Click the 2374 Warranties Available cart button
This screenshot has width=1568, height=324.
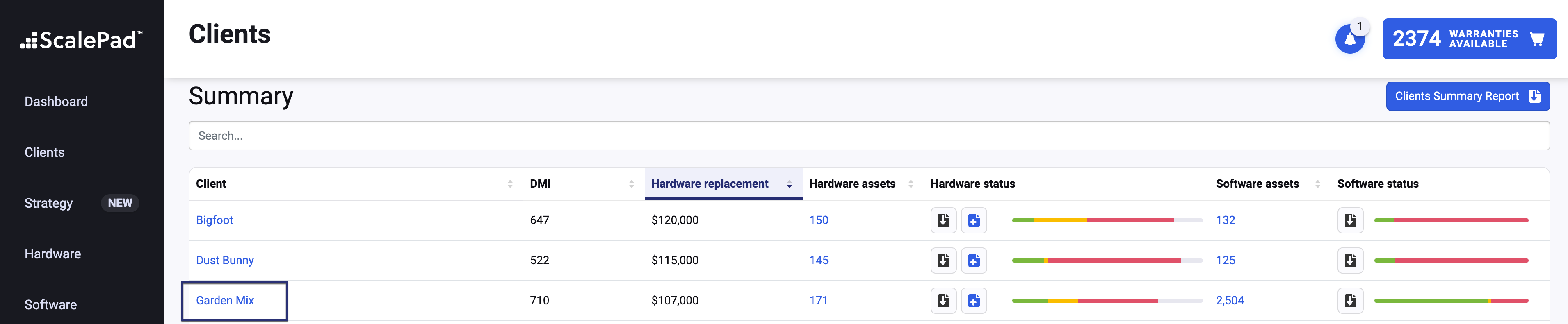pyautogui.click(x=1469, y=39)
